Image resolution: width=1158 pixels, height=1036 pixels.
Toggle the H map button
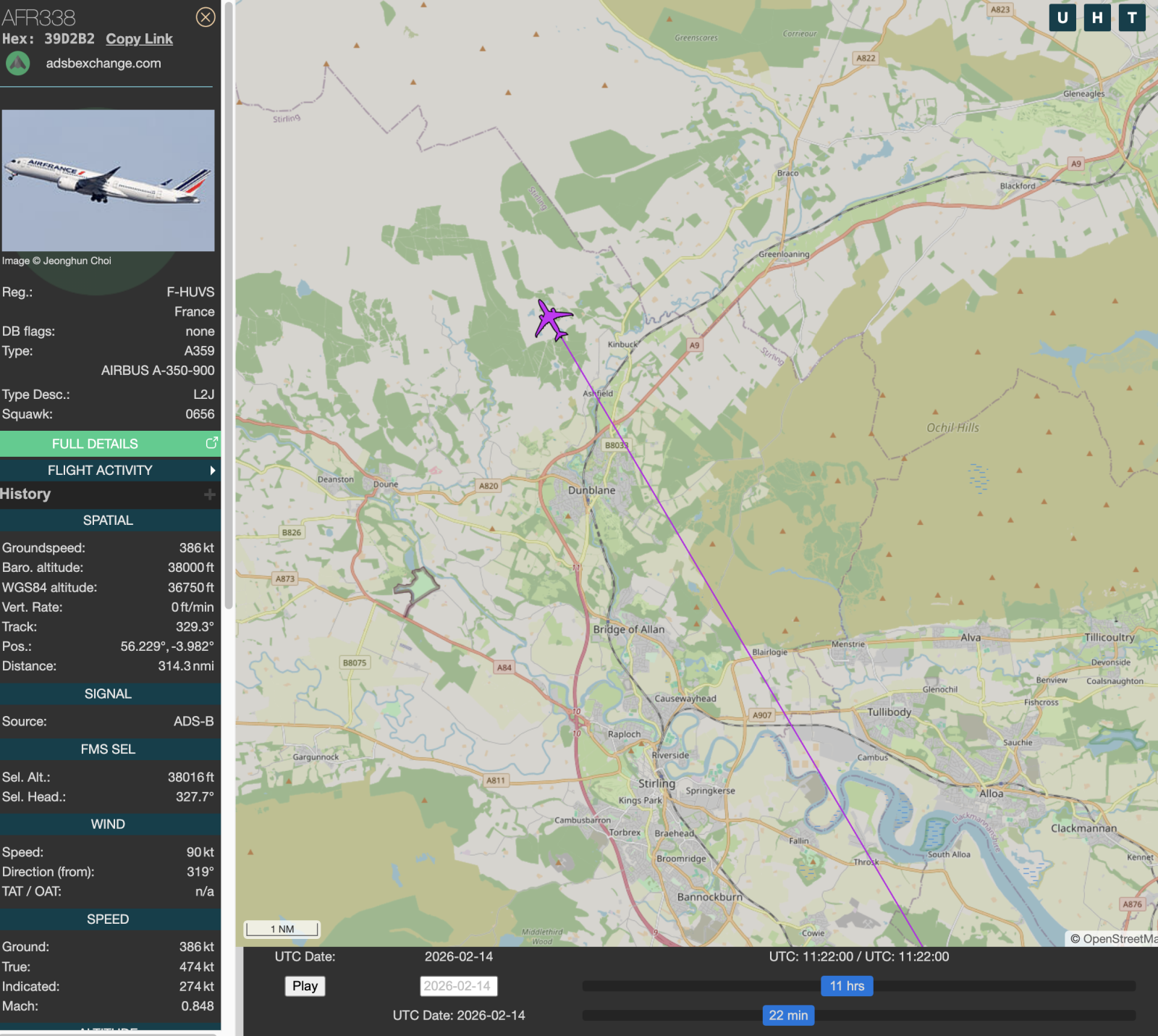[x=1097, y=17]
